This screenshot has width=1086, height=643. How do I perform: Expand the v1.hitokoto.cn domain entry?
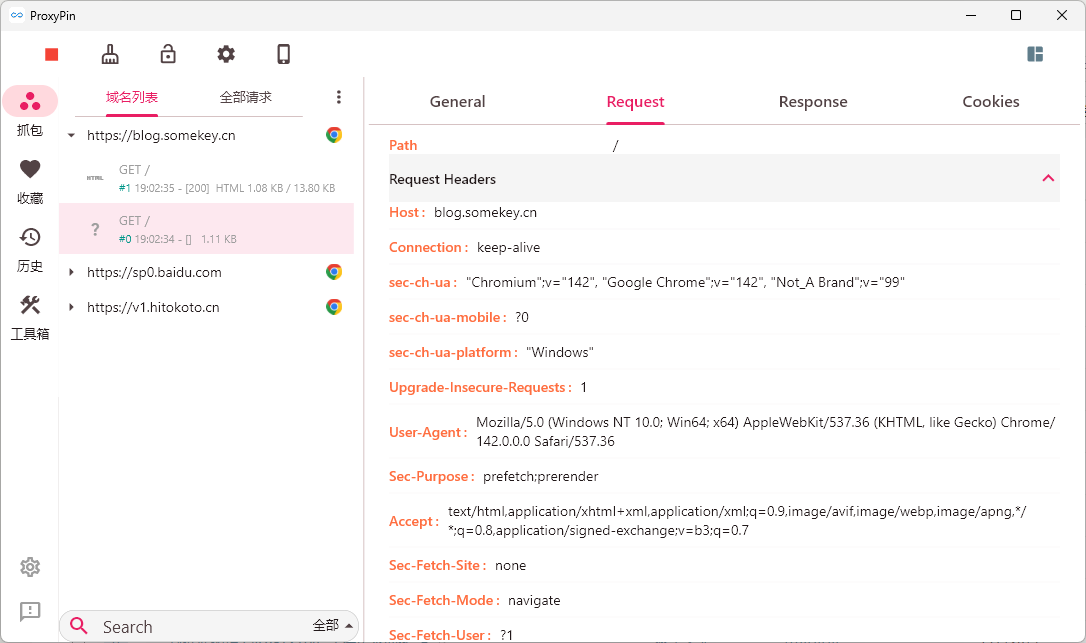pyautogui.click(x=71, y=307)
